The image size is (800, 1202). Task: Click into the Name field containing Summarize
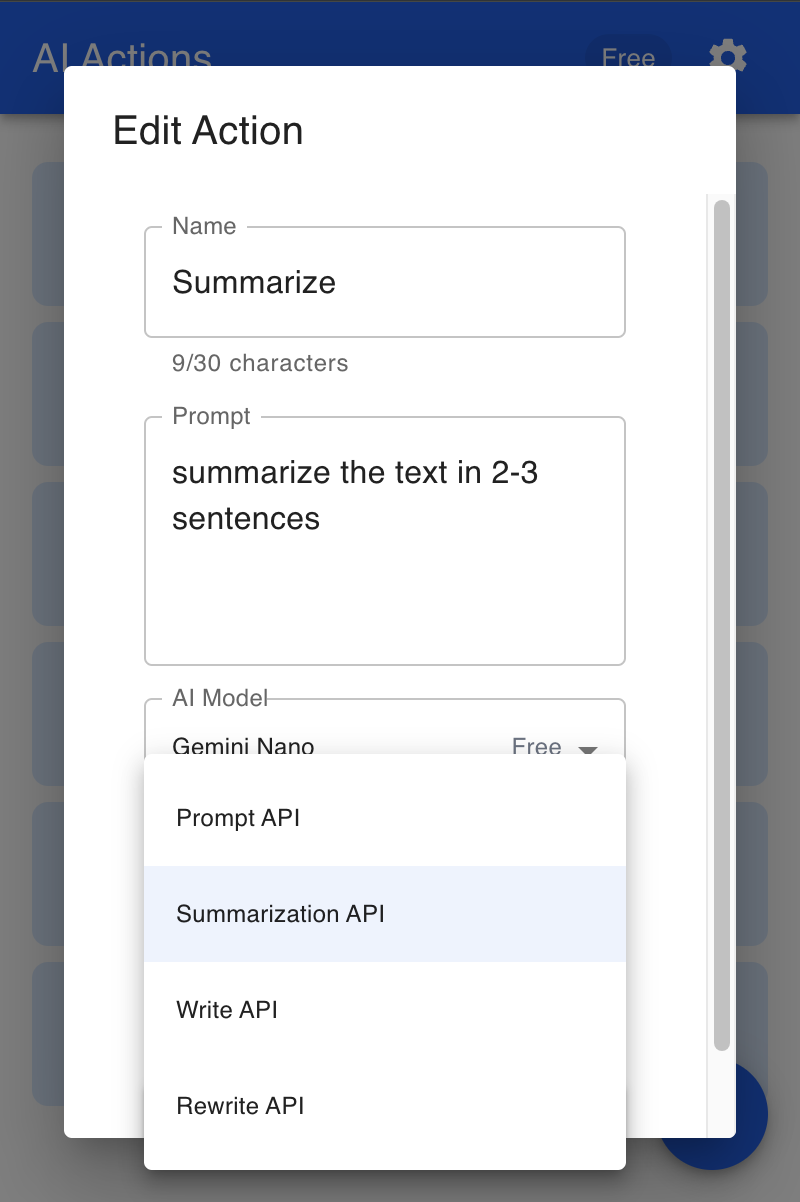384,283
